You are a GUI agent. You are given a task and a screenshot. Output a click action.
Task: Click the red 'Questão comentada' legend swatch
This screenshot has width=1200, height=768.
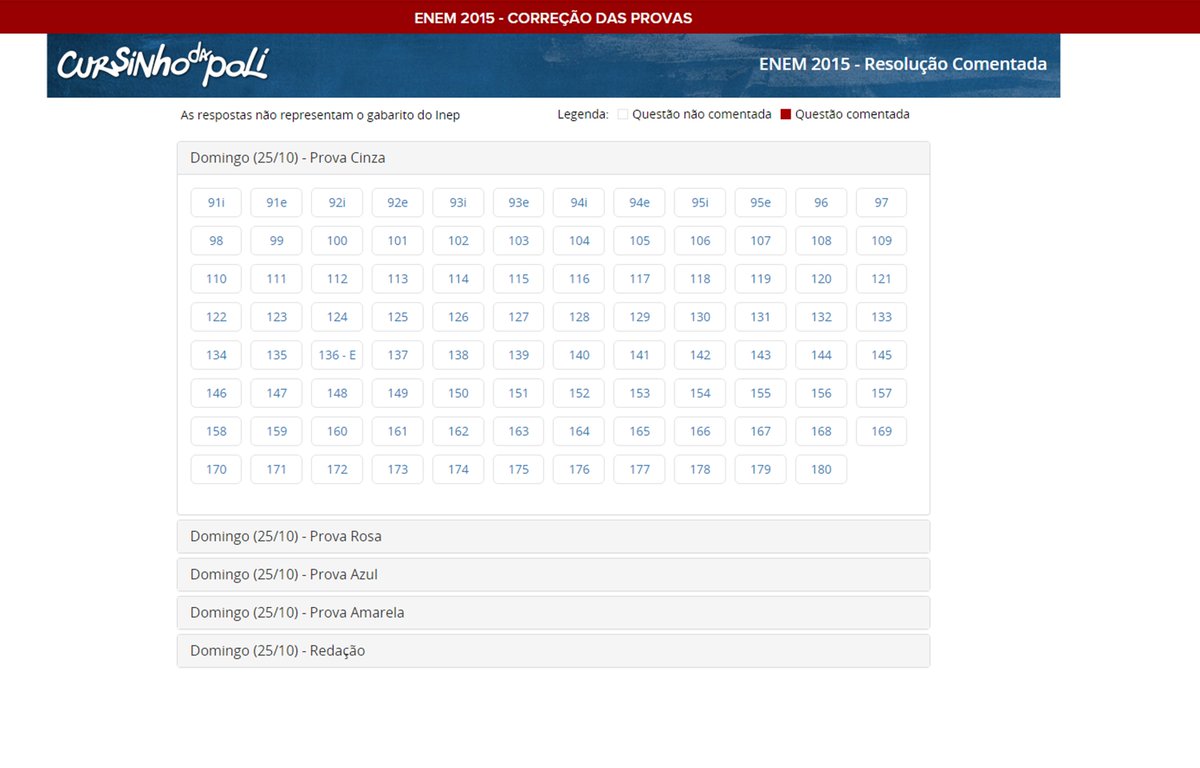click(786, 115)
